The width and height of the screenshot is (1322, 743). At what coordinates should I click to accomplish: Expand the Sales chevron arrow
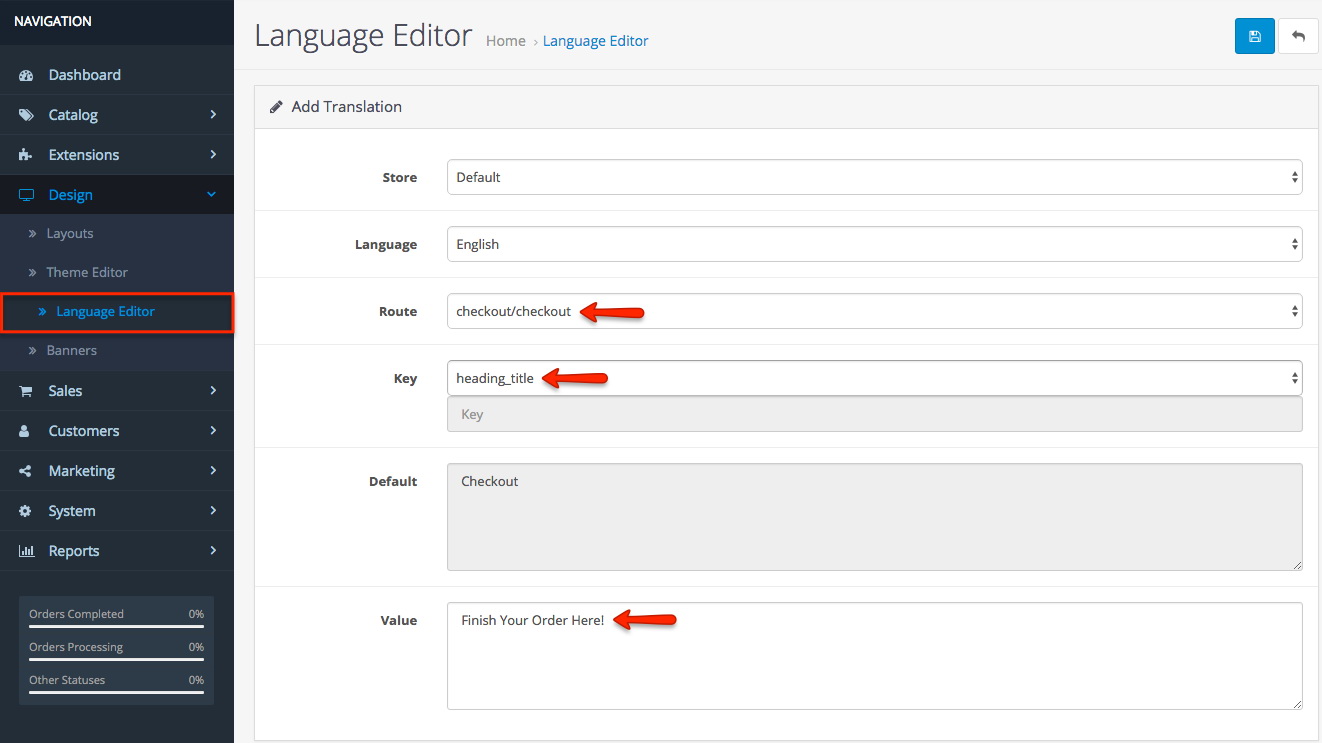coord(213,391)
